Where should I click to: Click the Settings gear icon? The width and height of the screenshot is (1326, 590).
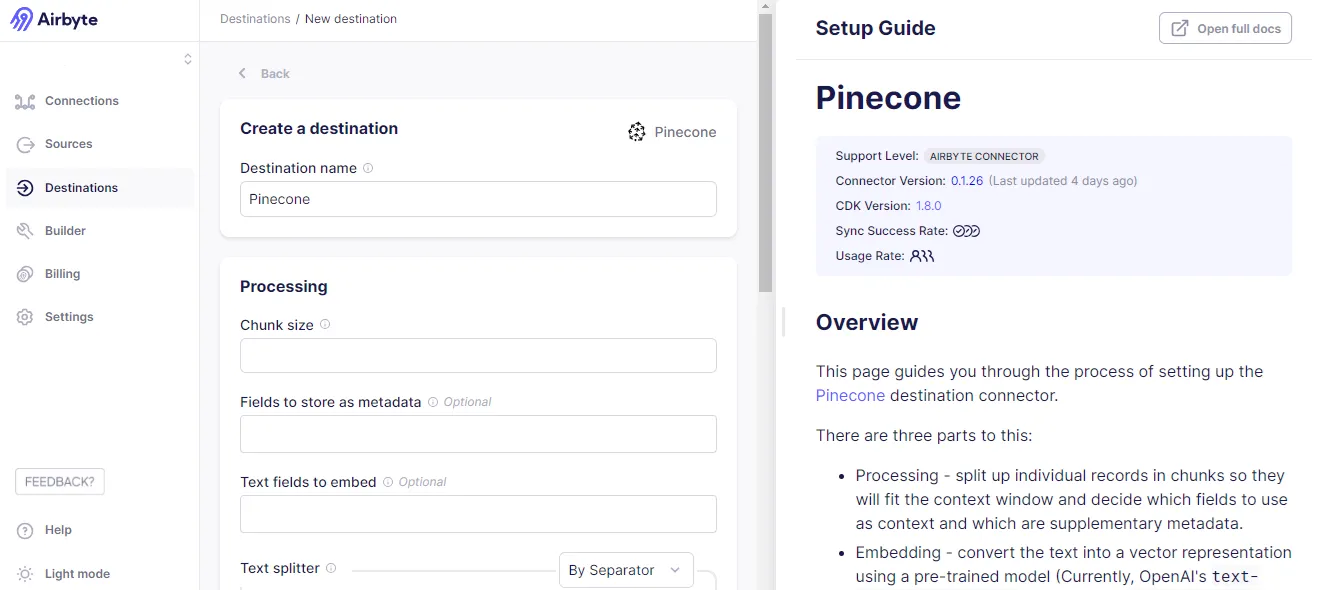tap(25, 317)
